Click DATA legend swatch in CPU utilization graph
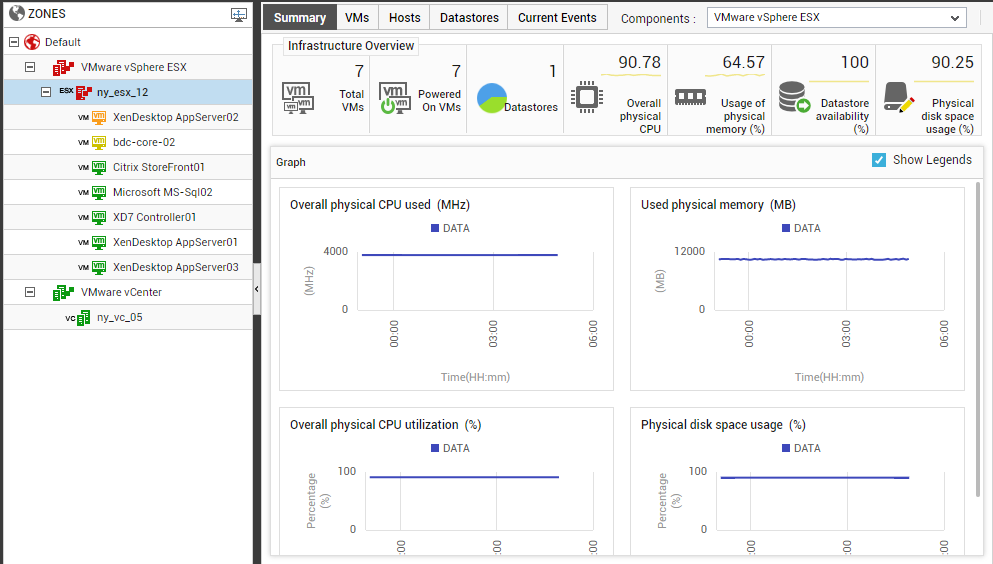The width and height of the screenshot is (993, 564). click(x=435, y=448)
